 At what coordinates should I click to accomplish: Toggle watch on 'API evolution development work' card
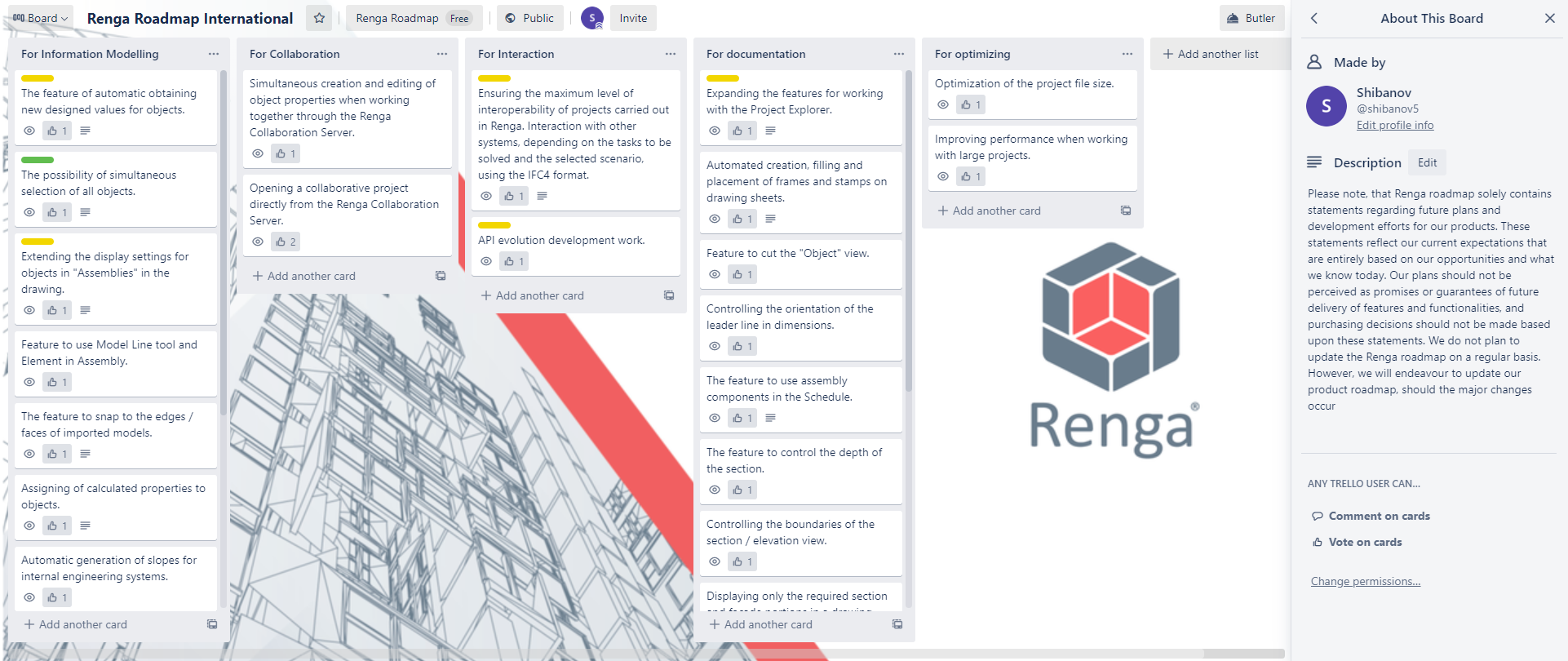pyautogui.click(x=486, y=261)
